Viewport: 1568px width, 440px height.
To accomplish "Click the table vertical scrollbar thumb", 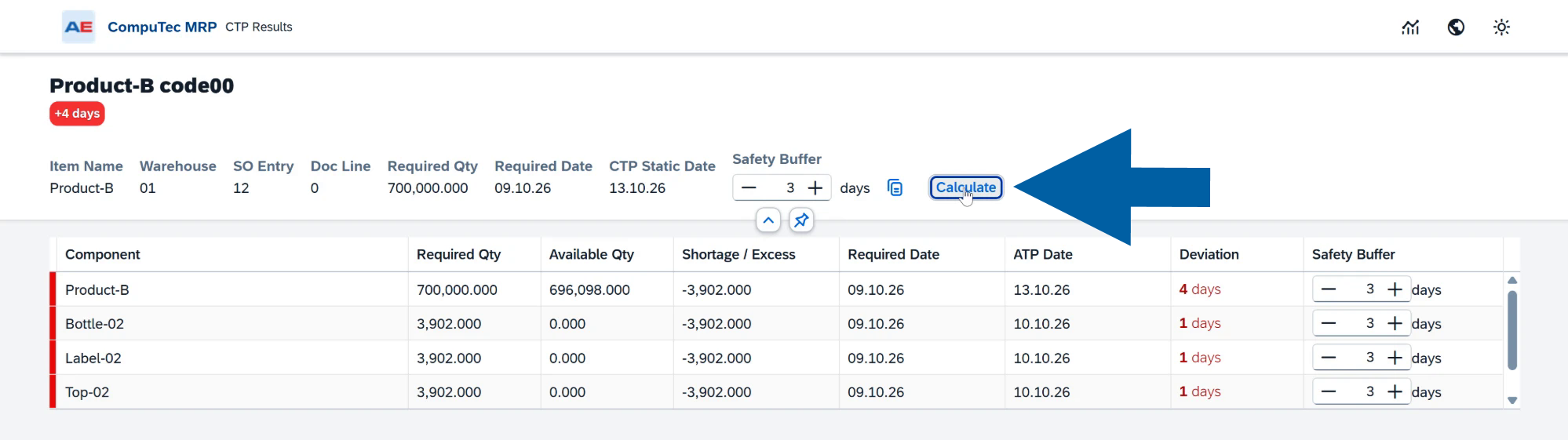I will coord(1512,330).
